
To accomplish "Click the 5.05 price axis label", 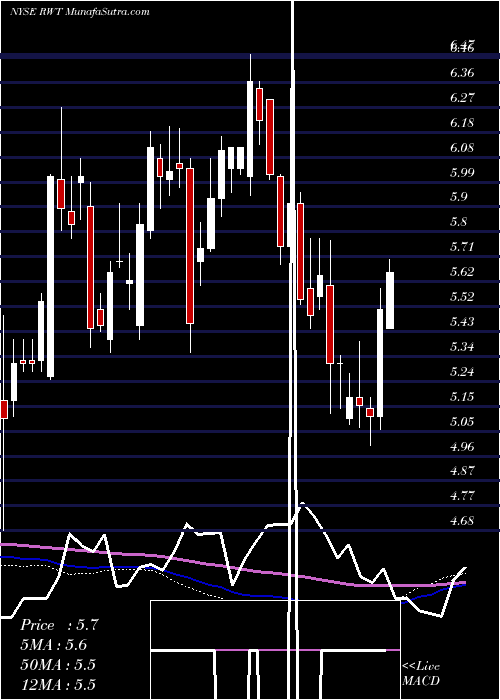I will pos(463,422).
